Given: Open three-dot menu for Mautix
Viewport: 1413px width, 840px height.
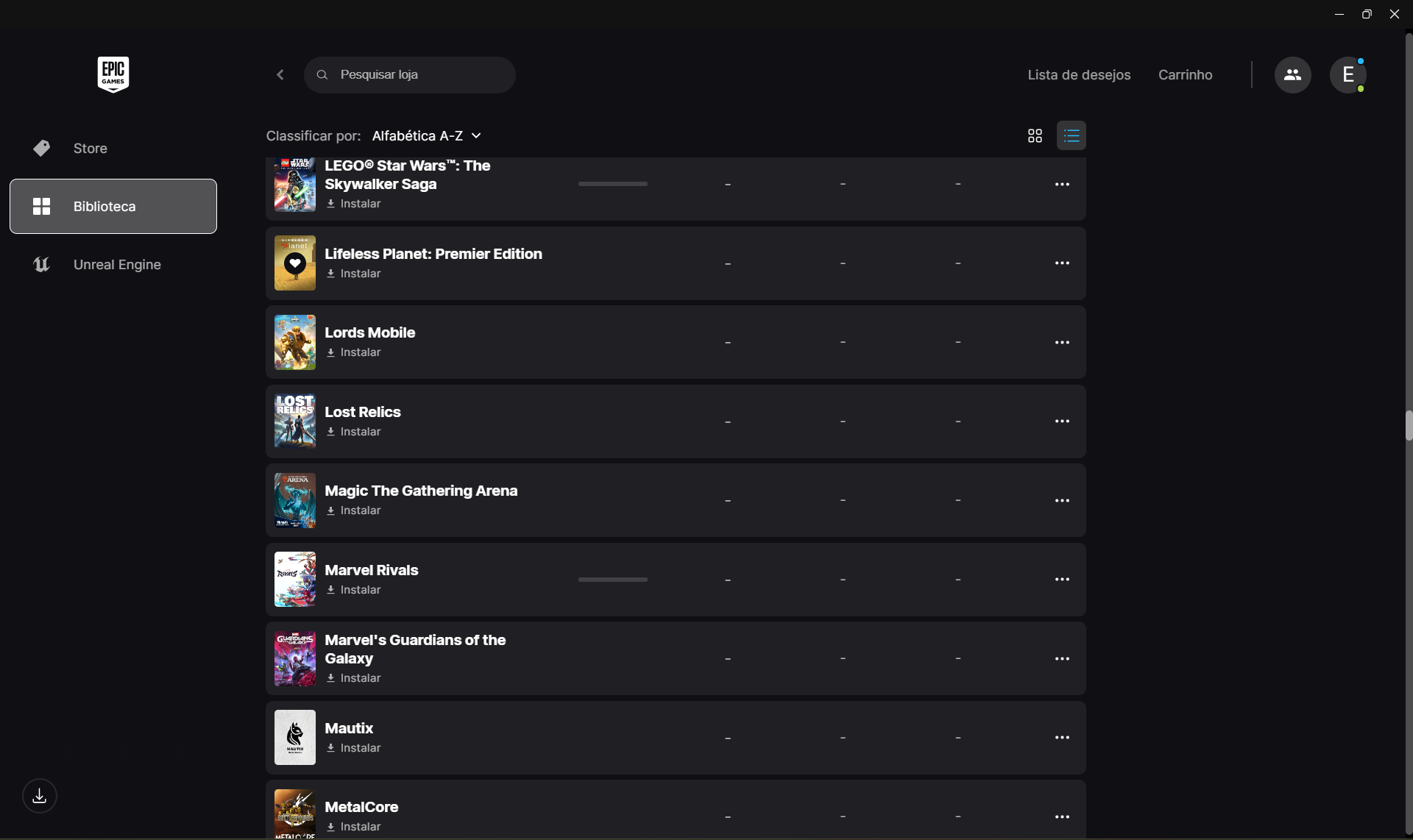Looking at the screenshot, I should click(1062, 738).
